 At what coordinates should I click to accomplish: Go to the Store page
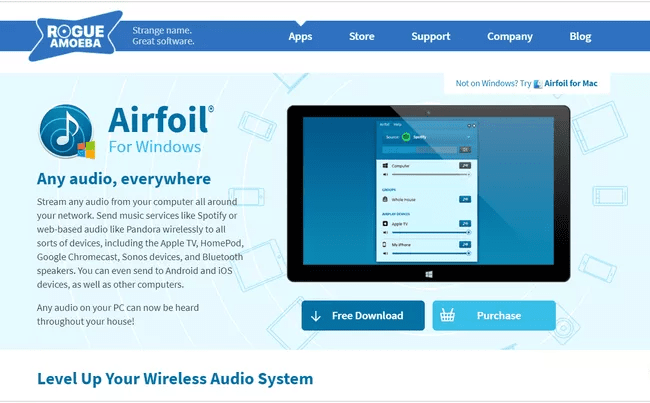coord(361,37)
